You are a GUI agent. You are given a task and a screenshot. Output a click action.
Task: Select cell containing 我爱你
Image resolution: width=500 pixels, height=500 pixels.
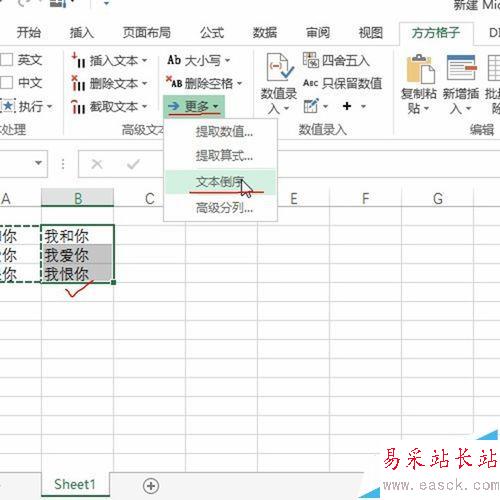point(77,254)
